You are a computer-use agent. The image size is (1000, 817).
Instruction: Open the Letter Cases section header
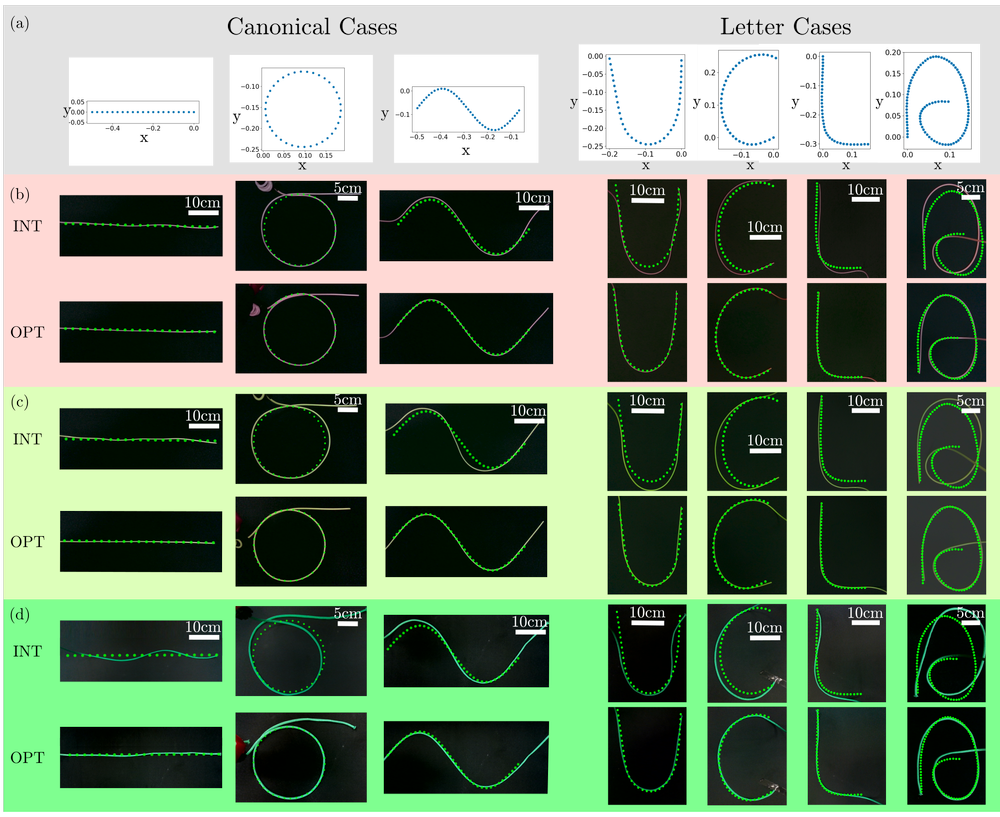786,27
